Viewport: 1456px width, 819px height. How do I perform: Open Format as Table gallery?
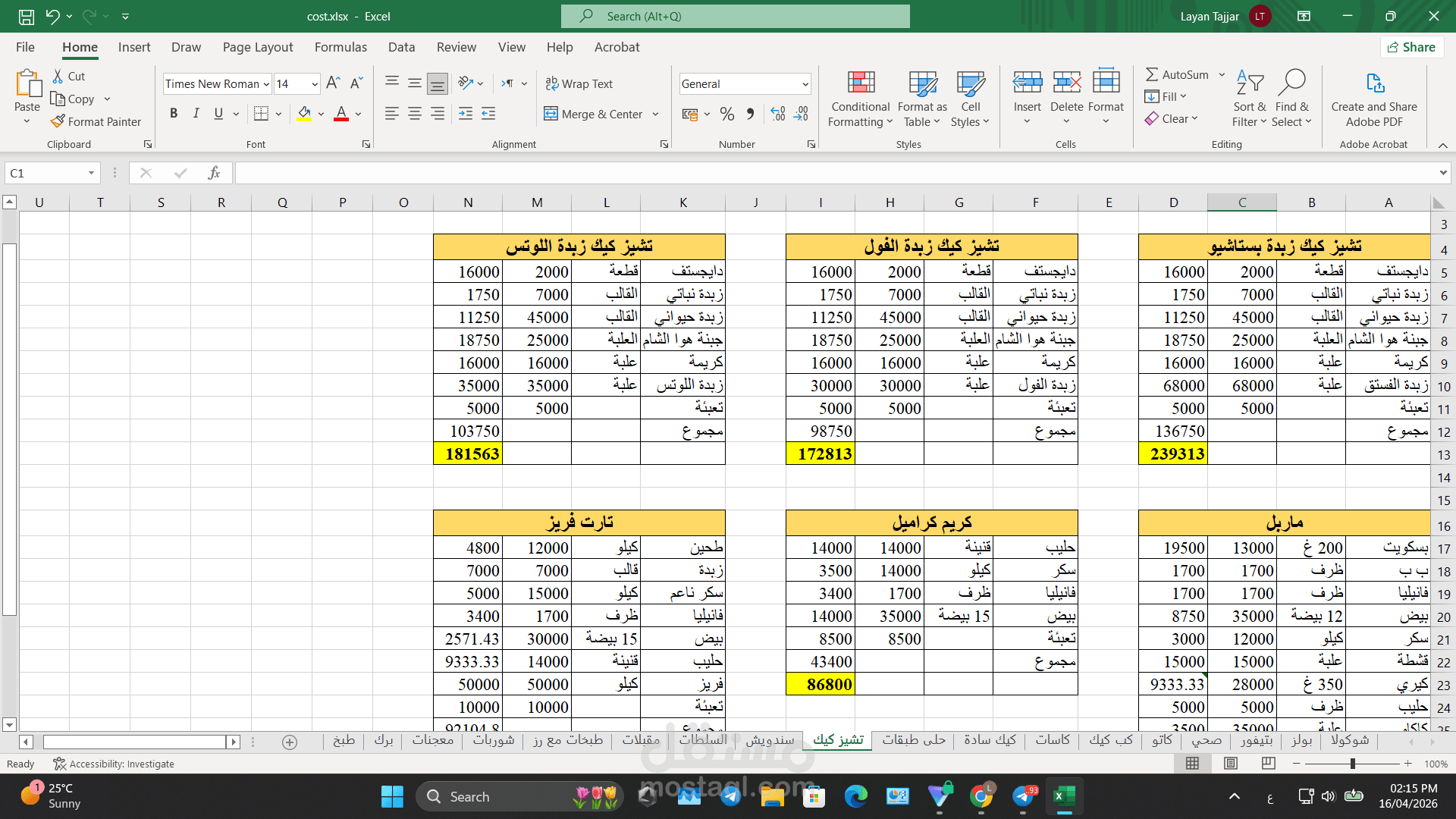(922, 99)
